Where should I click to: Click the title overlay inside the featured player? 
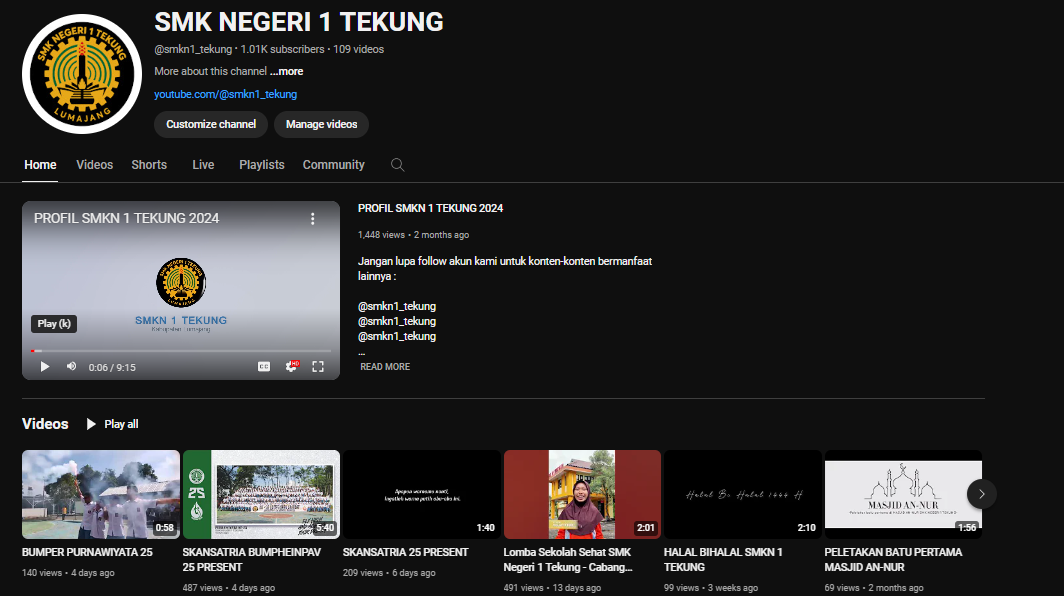tap(126, 219)
